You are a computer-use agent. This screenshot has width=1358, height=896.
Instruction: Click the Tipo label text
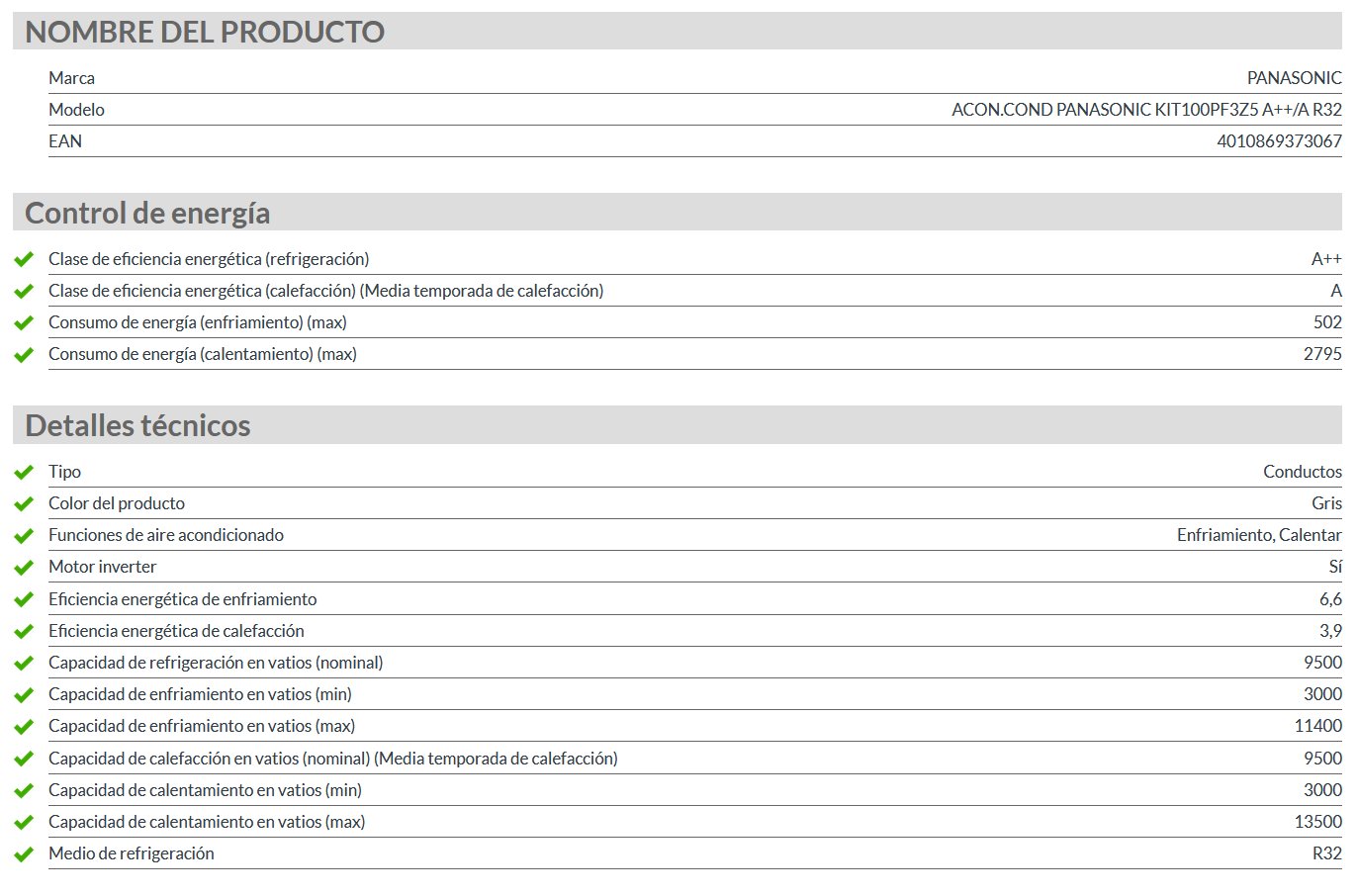coord(64,472)
